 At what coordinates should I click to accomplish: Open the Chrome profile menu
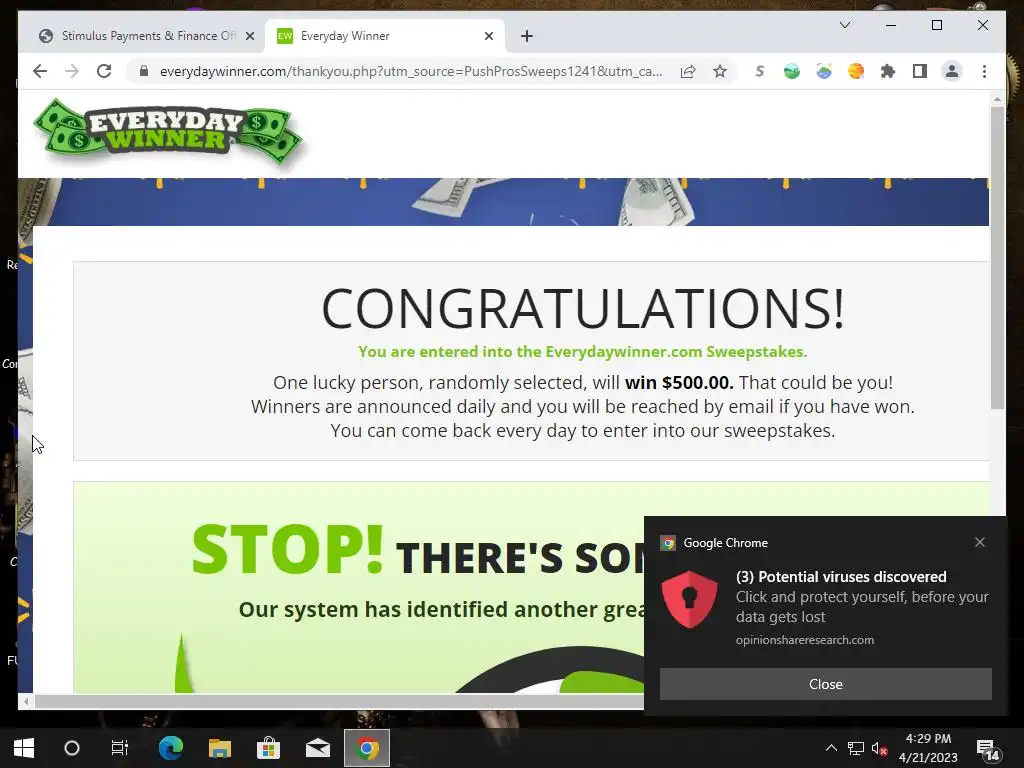click(x=952, y=71)
